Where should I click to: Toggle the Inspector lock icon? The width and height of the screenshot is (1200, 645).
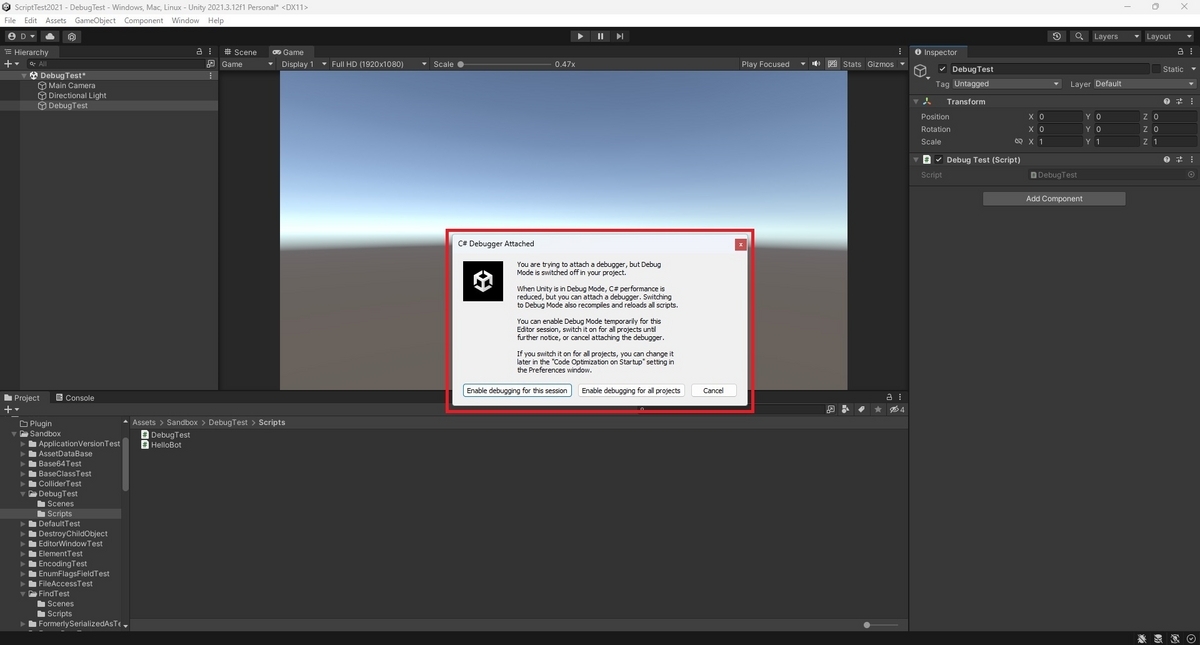[x=1180, y=52]
